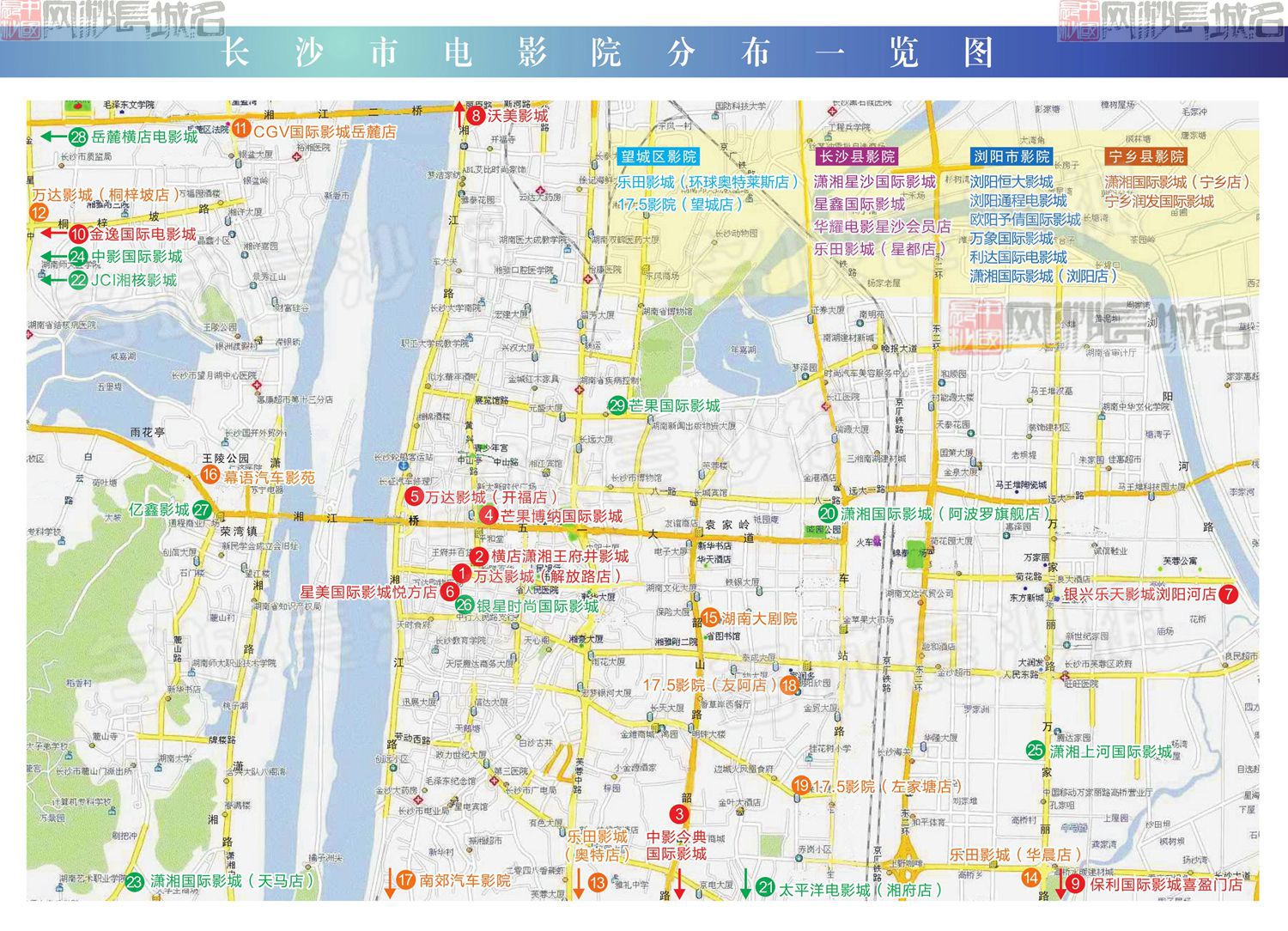Click the red marker number 2 beside 横店潇湘王府井影城
The width and height of the screenshot is (1288, 931).
click(x=479, y=557)
